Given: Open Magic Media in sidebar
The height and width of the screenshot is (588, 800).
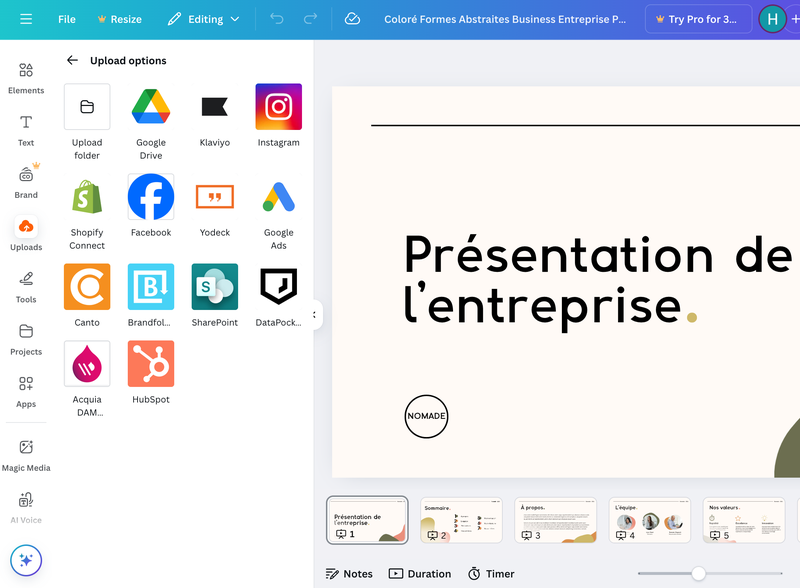Looking at the screenshot, I should 26,456.
